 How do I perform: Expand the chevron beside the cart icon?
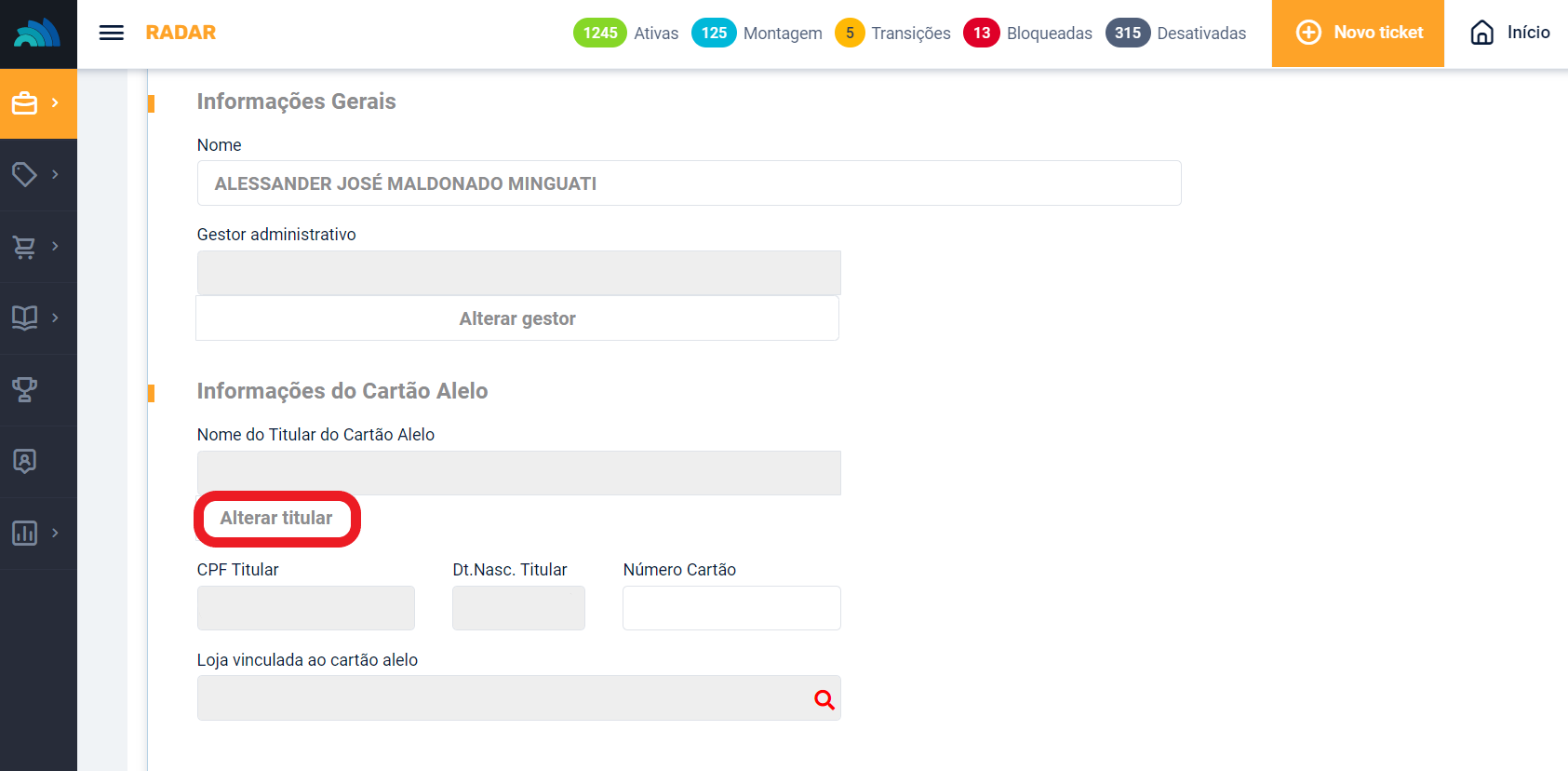coord(56,247)
